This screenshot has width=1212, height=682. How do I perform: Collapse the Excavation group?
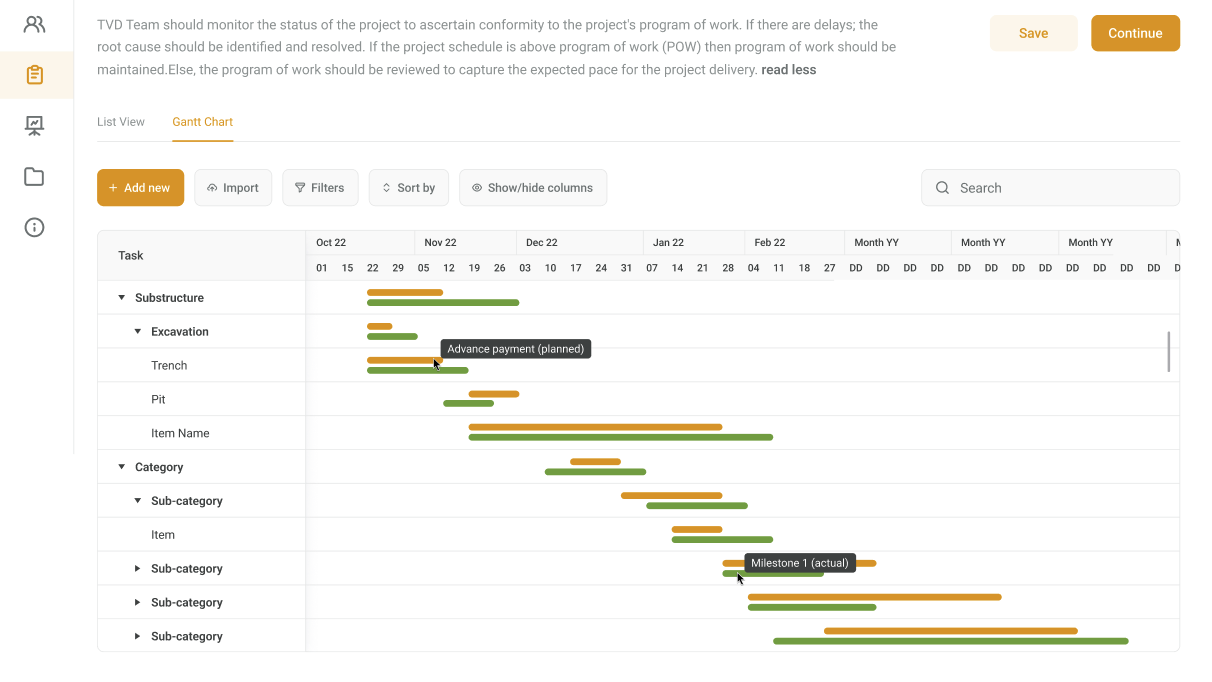tap(138, 332)
